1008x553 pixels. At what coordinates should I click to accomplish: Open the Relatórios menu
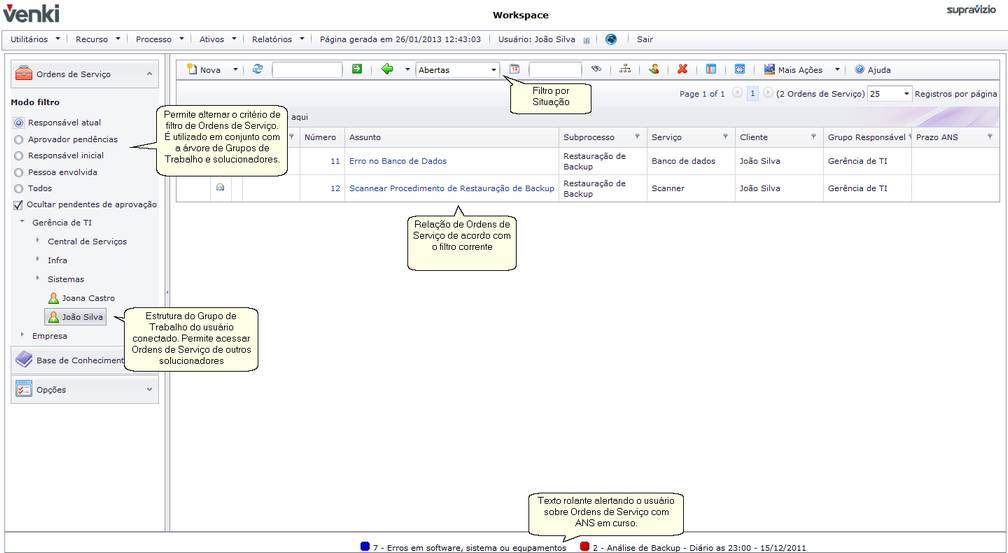click(x=278, y=39)
